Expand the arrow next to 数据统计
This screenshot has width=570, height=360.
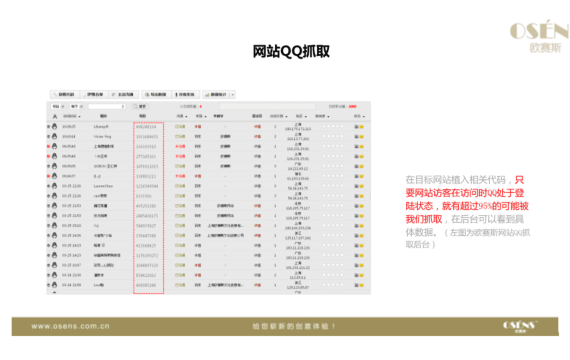pyautogui.click(x=233, y=95)
